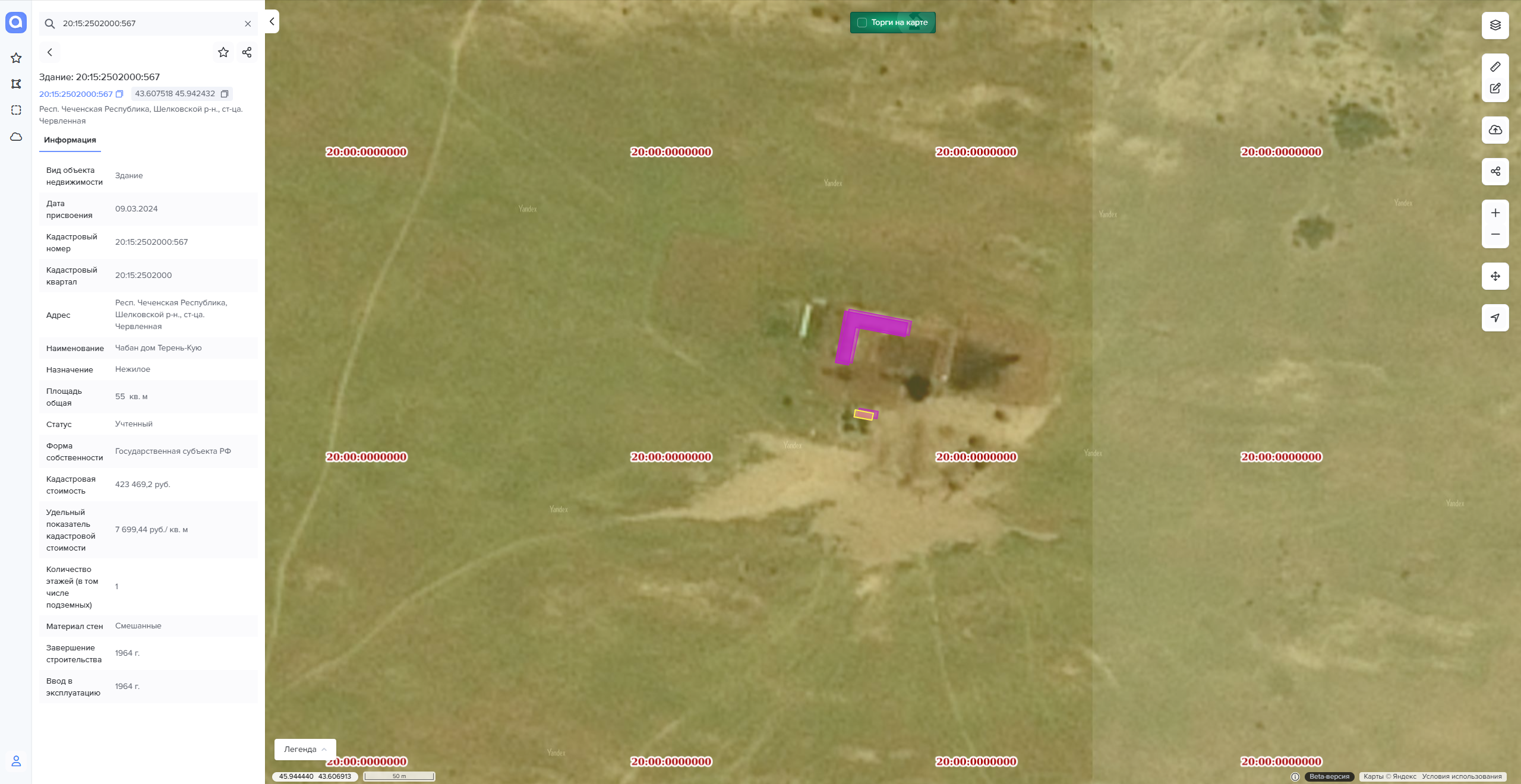
Task: Go back to search results
Action: [50, 52]
